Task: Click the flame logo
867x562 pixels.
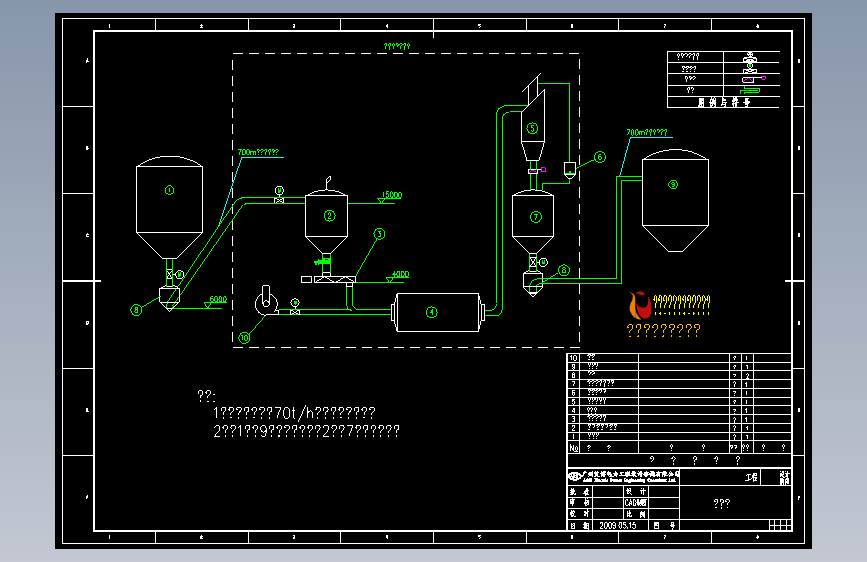Action: pyautogui.click(x=640, y=305)
